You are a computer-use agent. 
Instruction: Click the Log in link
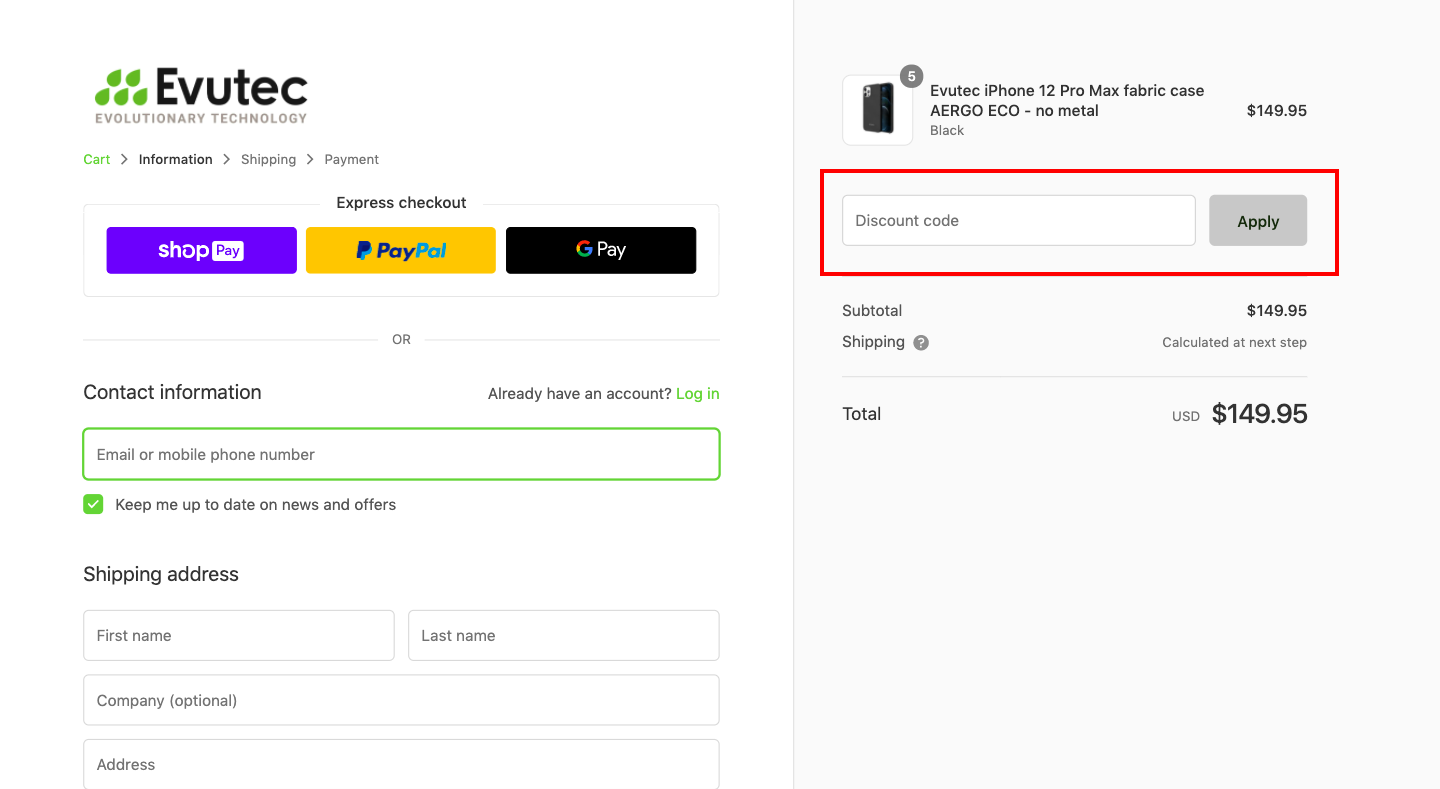pos(698,394)
